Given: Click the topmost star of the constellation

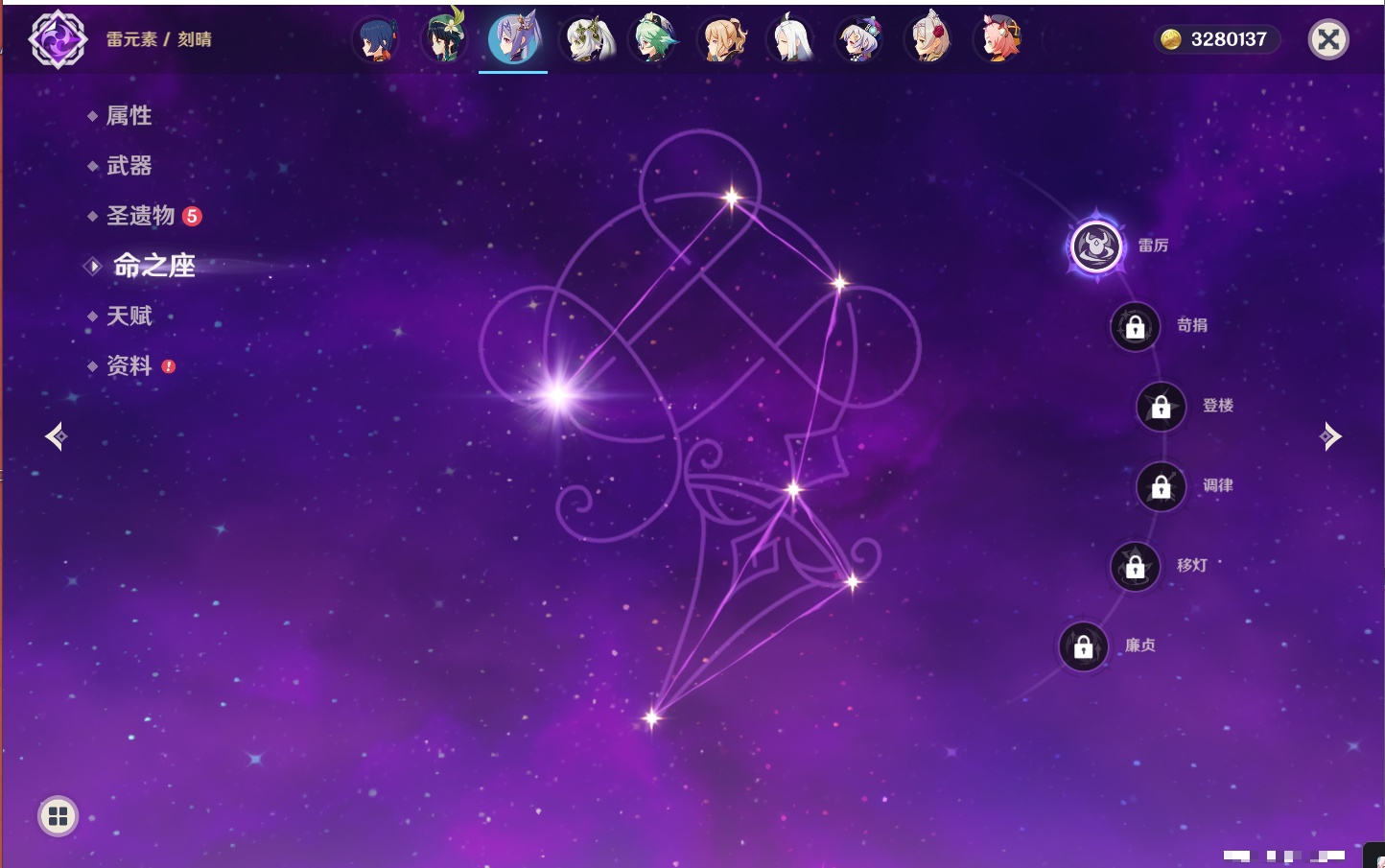Looking at the screenshot, I should coord(733,199).
